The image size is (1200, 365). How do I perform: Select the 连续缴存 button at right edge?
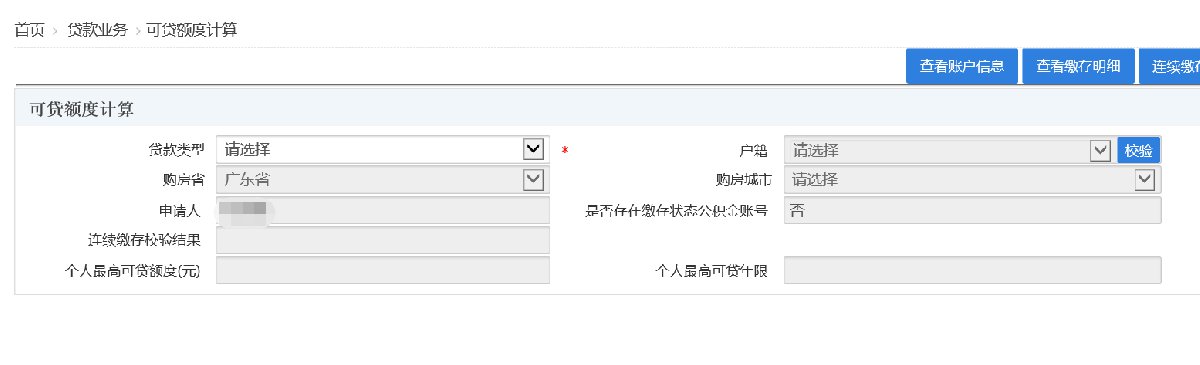[1170, 66]
